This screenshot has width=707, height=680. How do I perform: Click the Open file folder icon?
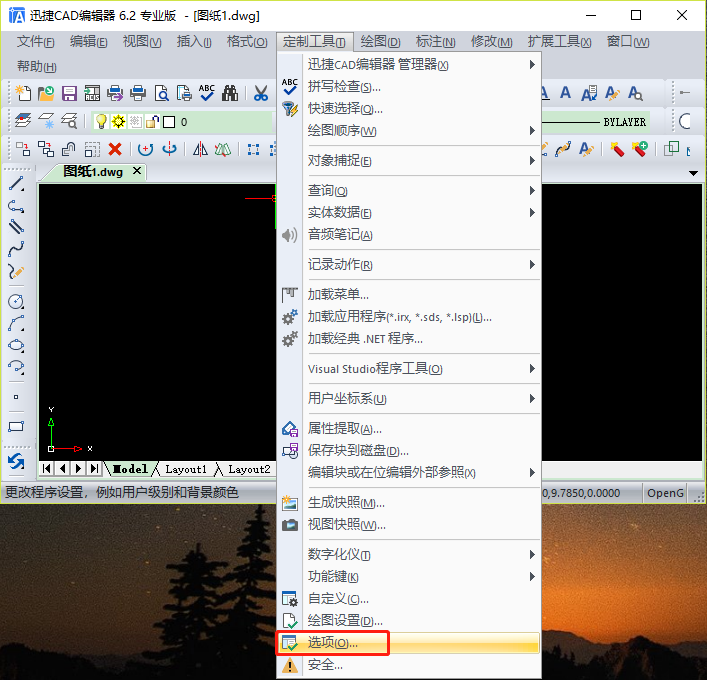pyautogui.click(x=46, y=93)
